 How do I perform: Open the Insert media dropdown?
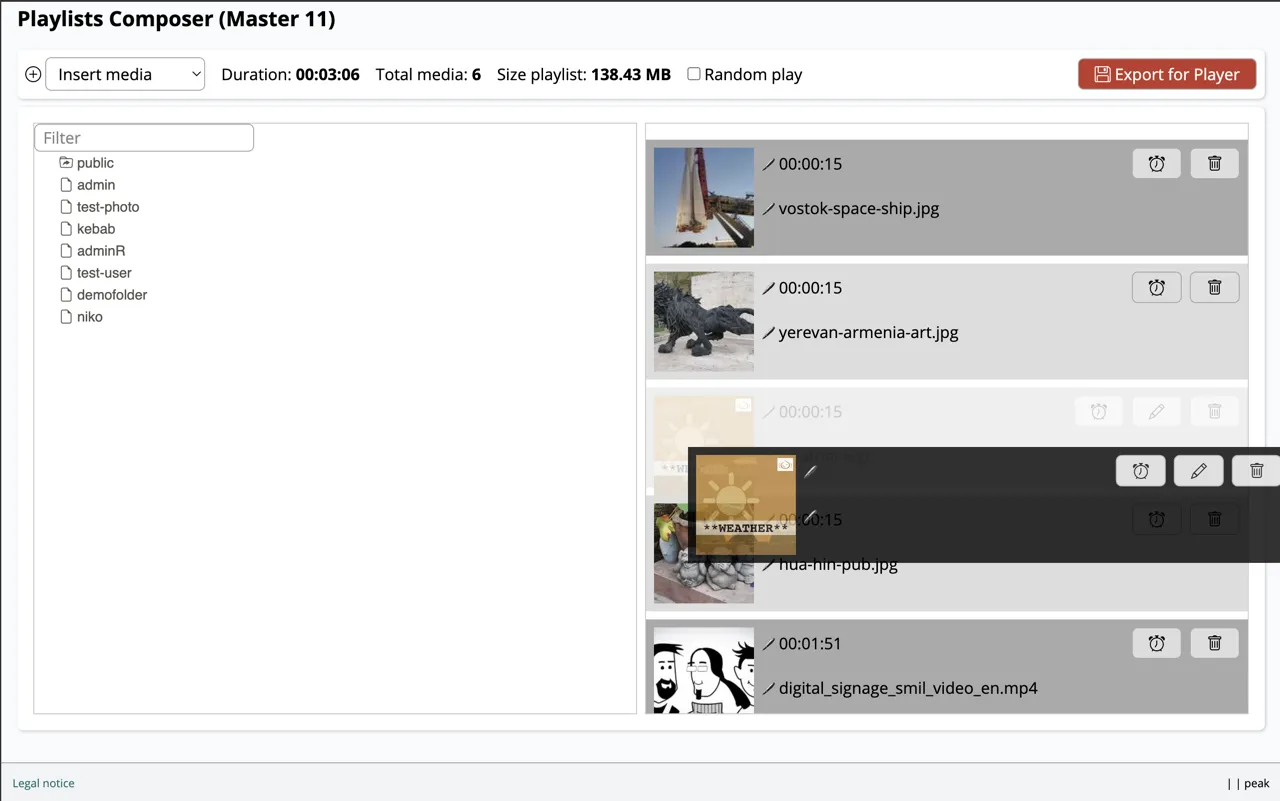[x=125, y=74]
